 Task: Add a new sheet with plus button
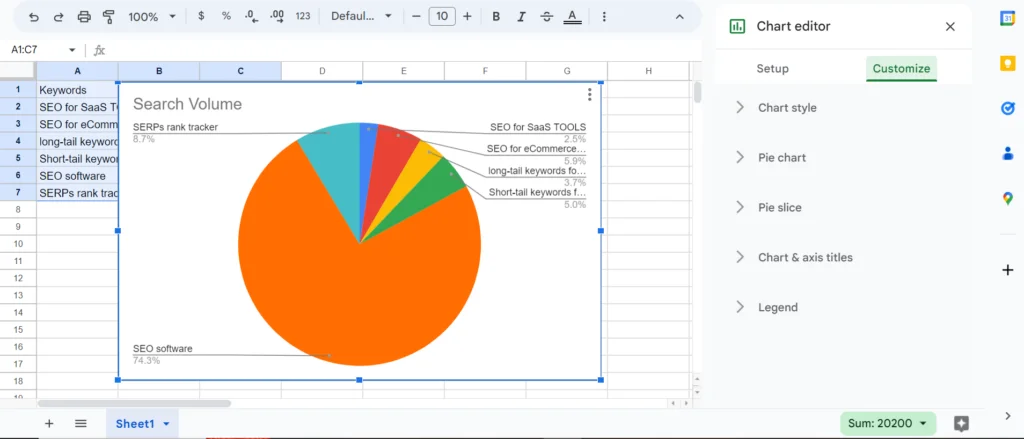click(49, 424)
